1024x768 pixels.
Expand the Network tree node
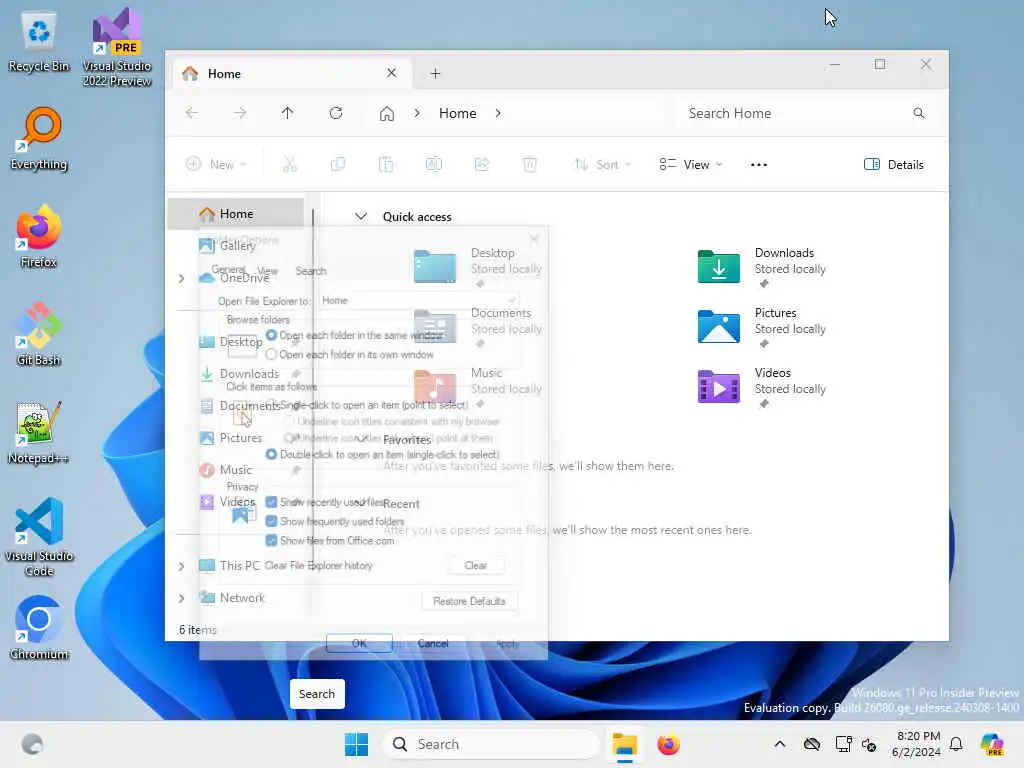click(x=182, y=598)
